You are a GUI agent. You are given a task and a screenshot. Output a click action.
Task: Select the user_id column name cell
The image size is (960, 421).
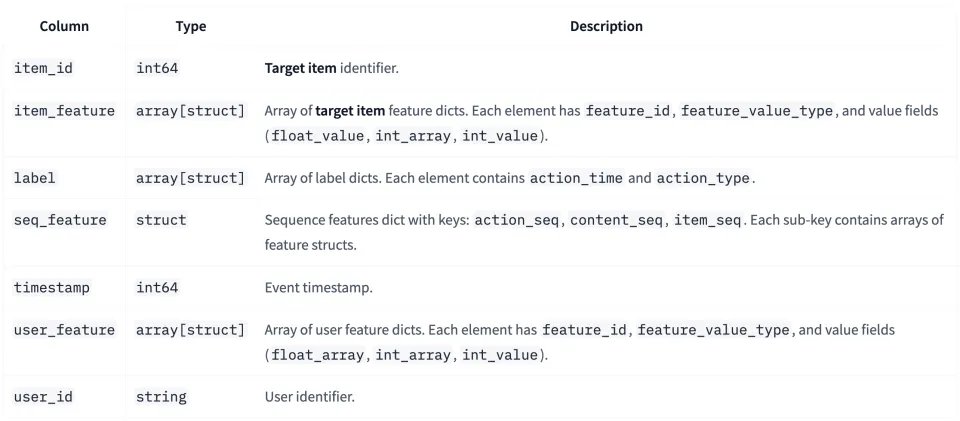pyautogui.click(x=43, y=397)
